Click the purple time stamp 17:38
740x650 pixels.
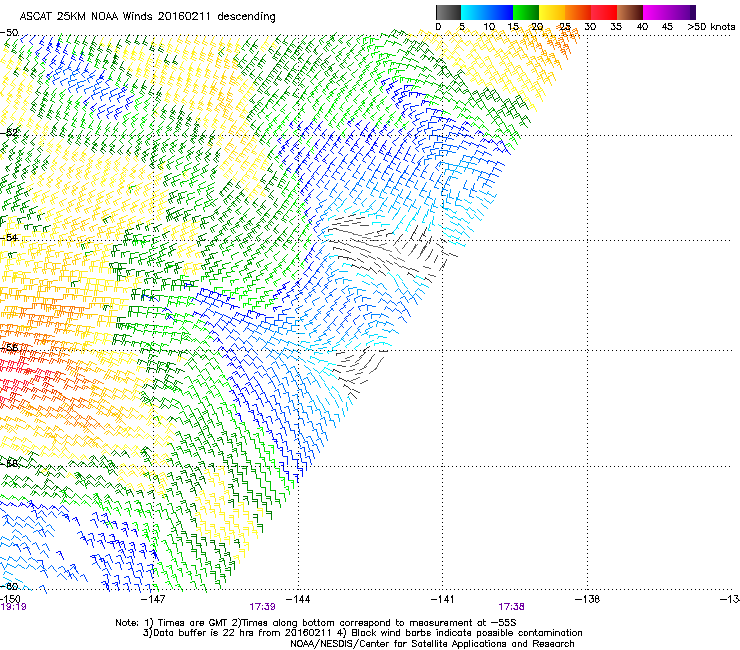click(x=512, y=607)
